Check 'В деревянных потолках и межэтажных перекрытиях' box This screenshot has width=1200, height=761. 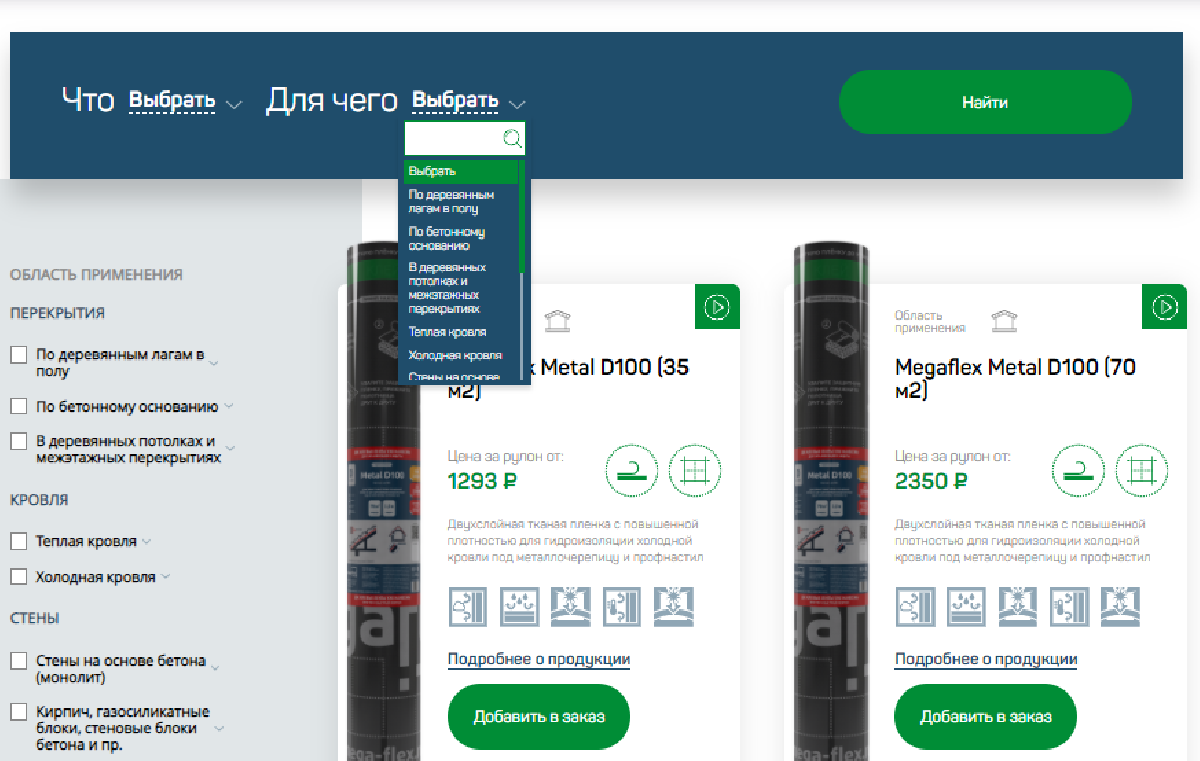19,441
